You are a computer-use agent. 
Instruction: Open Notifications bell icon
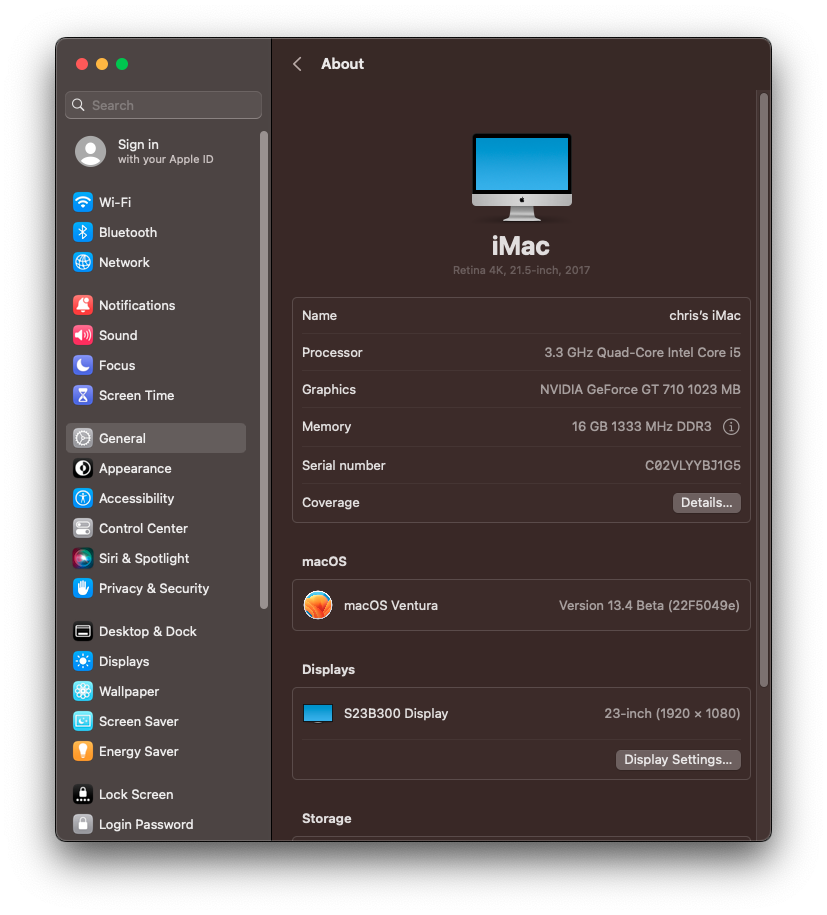[x=83, y=305]
